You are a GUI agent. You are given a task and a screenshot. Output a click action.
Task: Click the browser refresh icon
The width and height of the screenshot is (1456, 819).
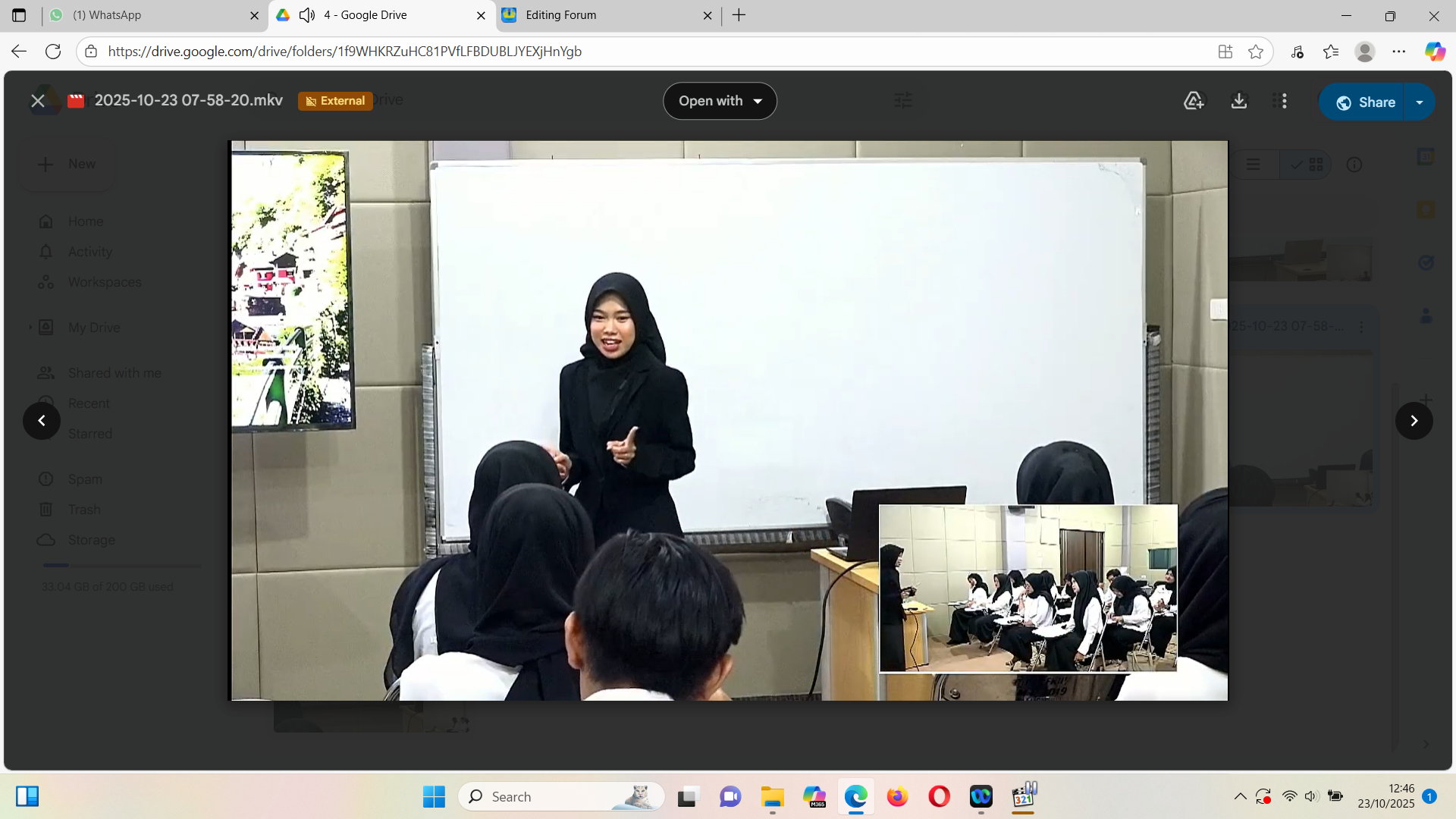53,52
